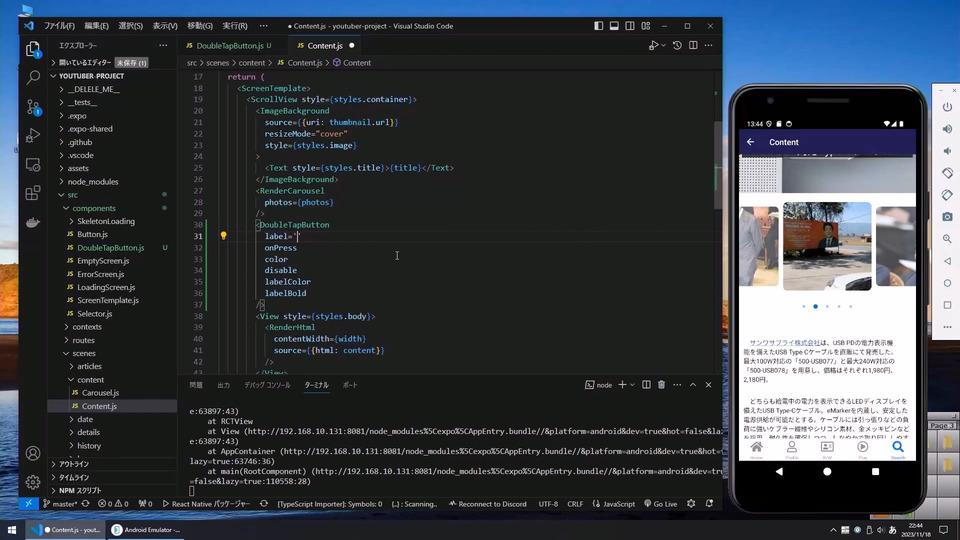Split the terminal panel
Image resolution: width=960 pixels, height=540 pixels.
(646, 384)
